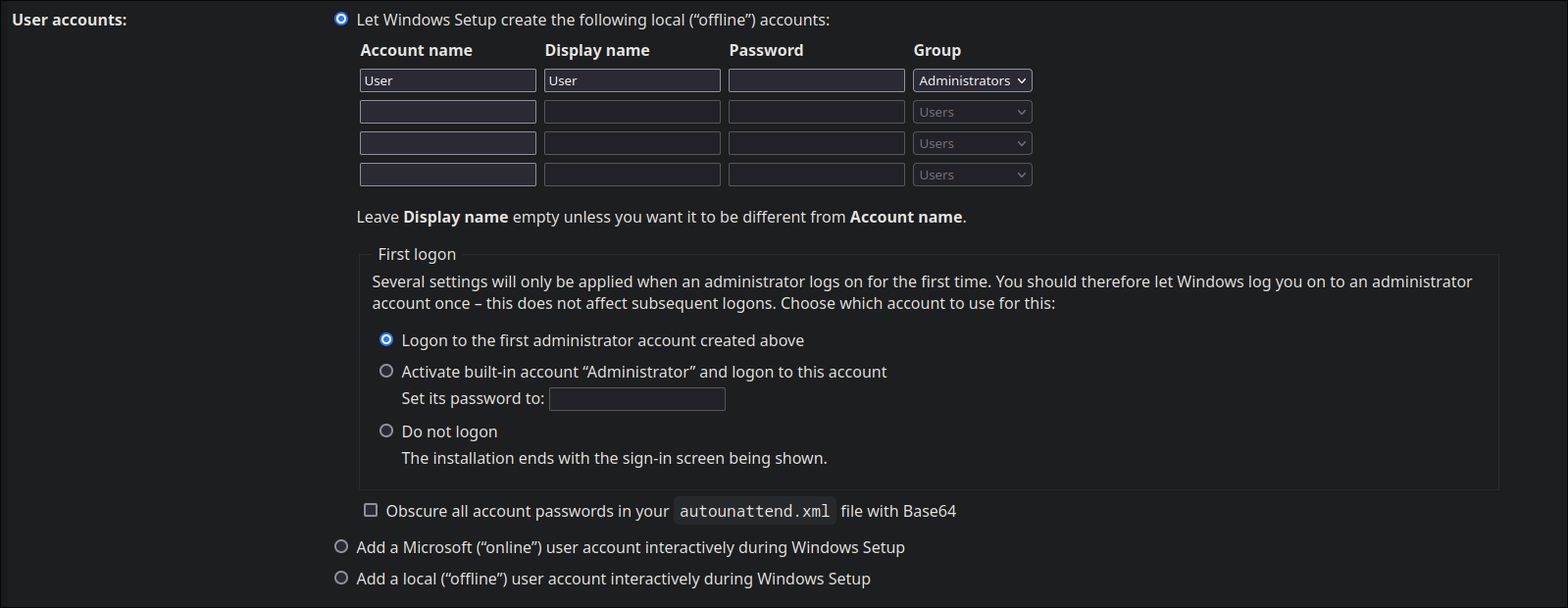Open the Group dropdown showing Administrators
The width and height of the screenshot is (1568, 608).
[971, 79]
